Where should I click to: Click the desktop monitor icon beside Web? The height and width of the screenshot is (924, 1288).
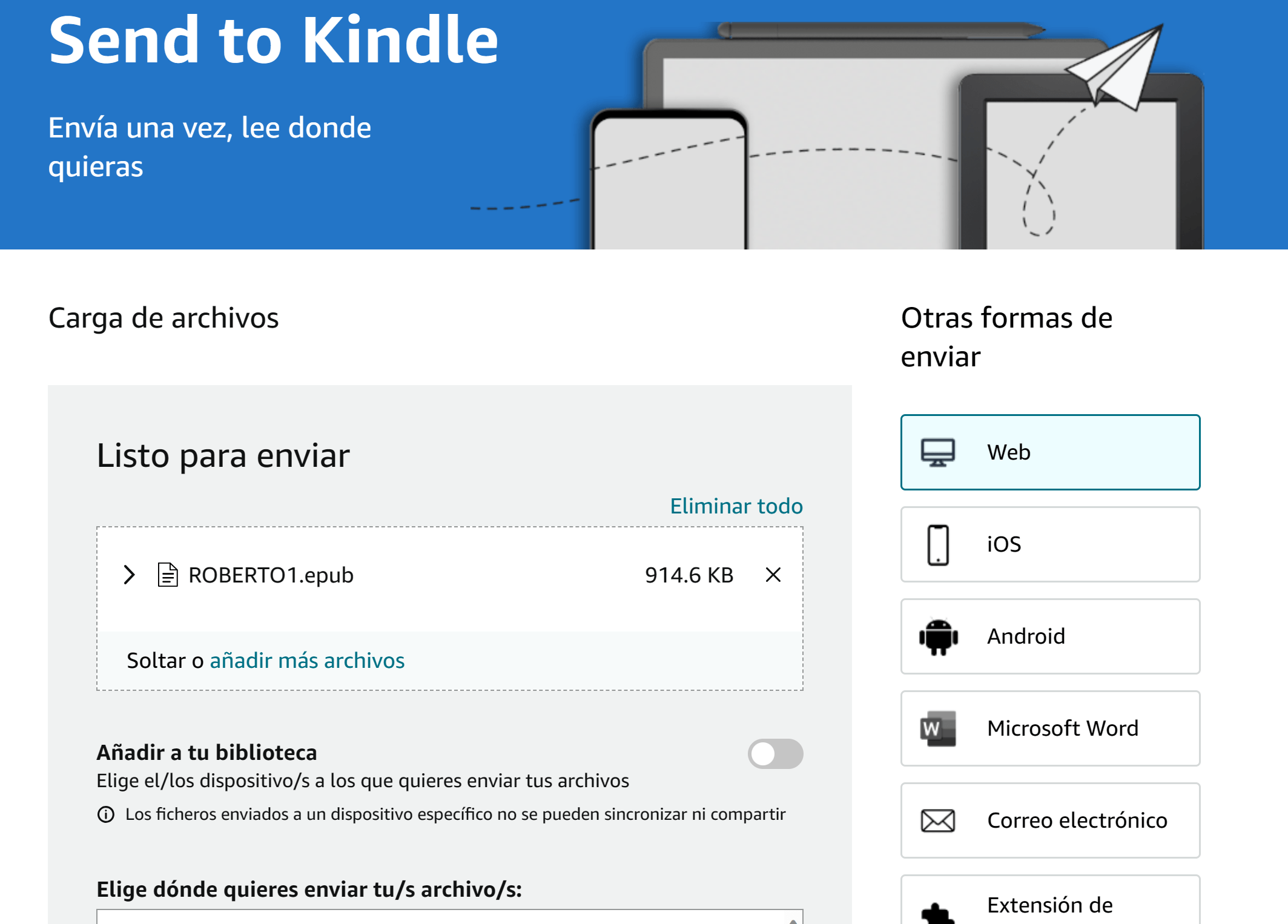click(937, 452)
